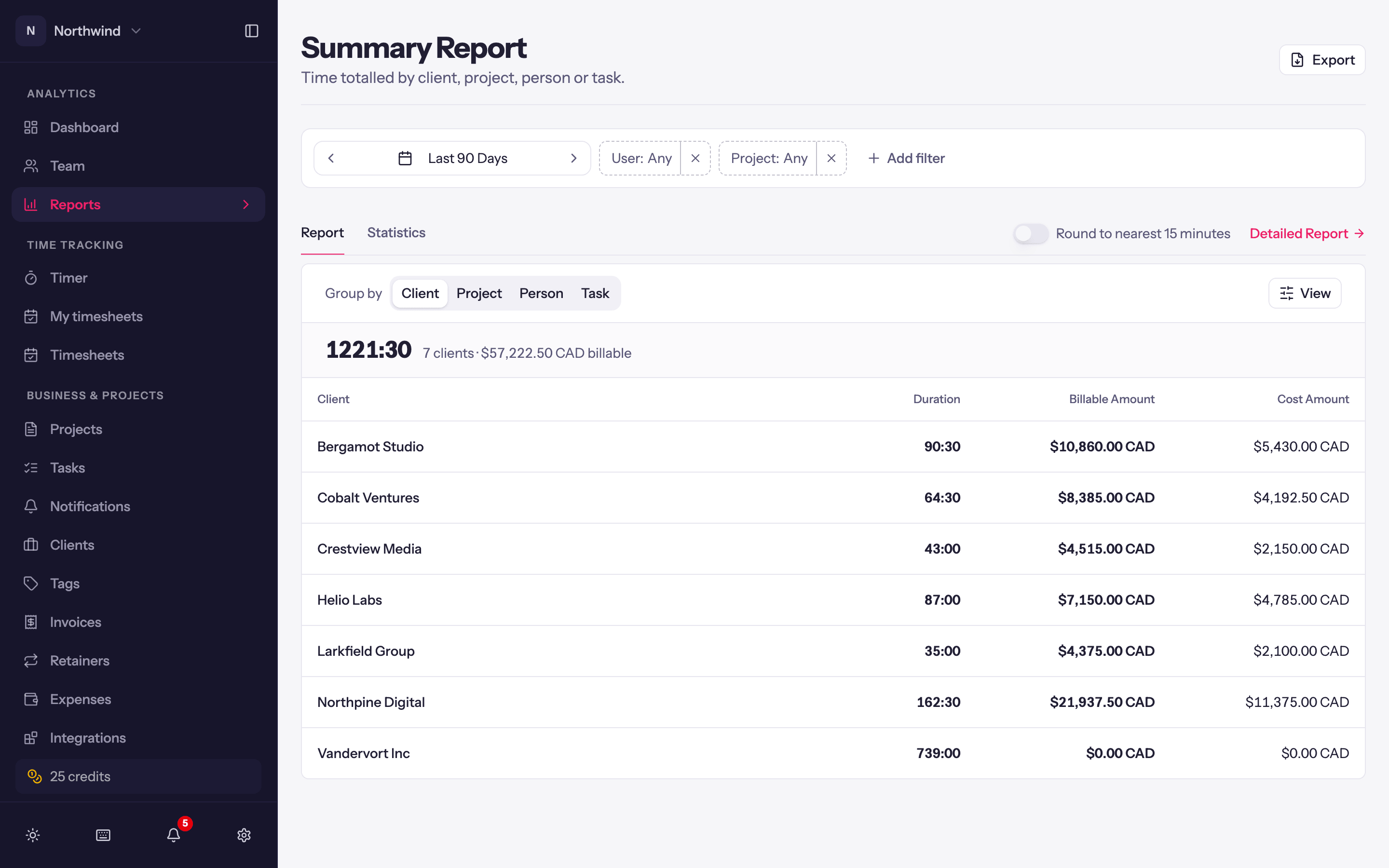Open Last 90 Days date picker

(x=452, y=159)
